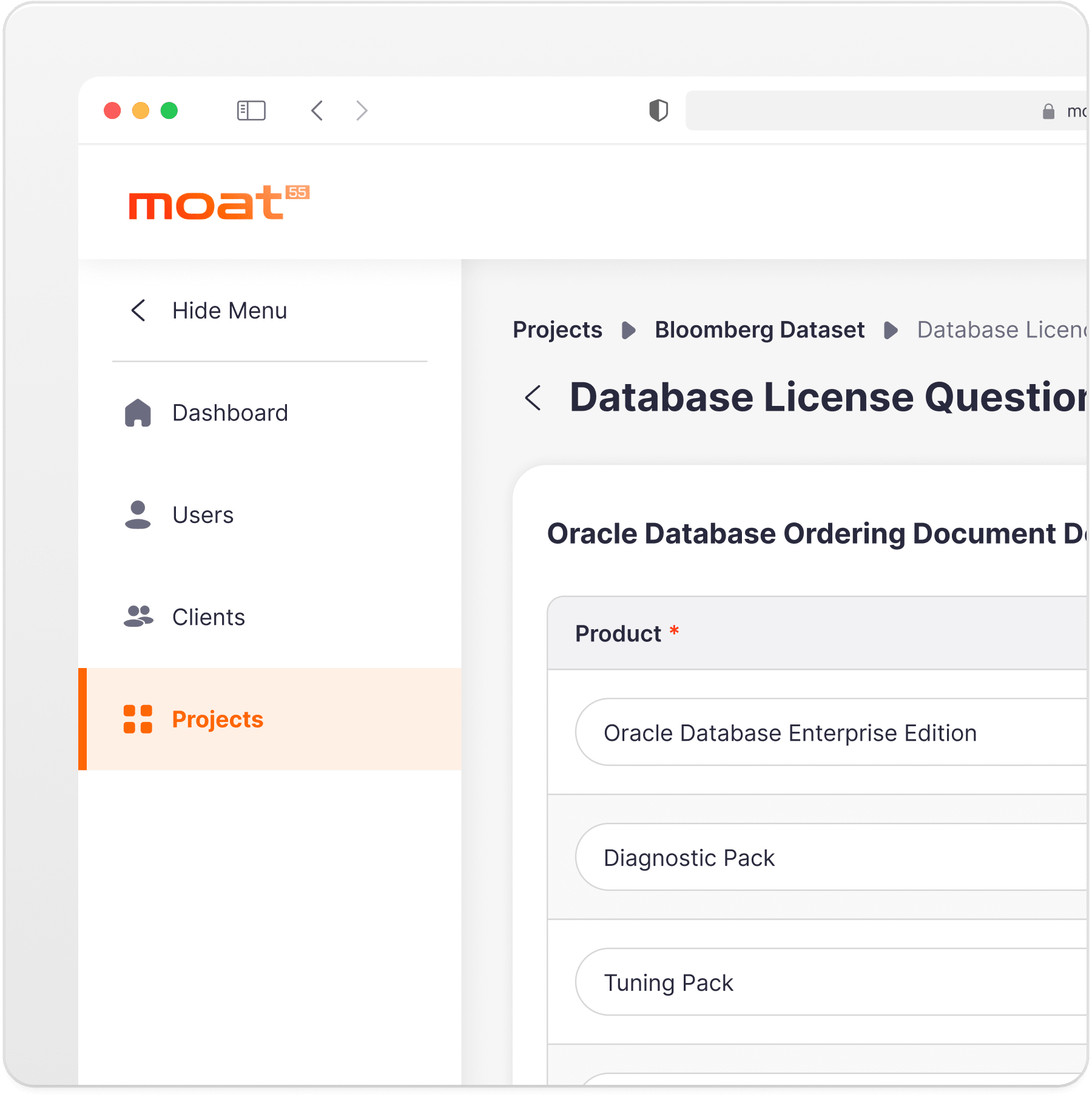Open the Clients section in the sidebar
This screenshot has height=1097, width=1092.
click(x=208, y=617)
